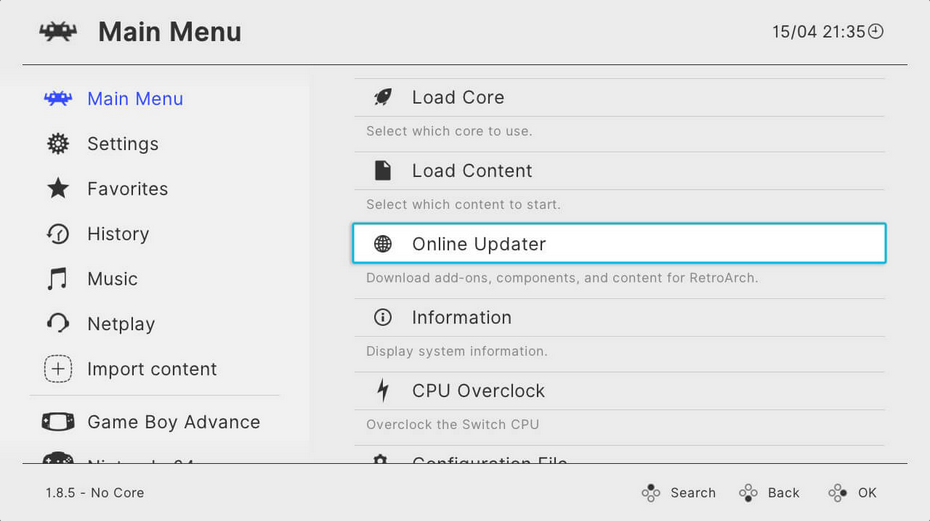Screen dimensions: 930x521
Task: Click the Online Updater globe icon
Action: coord(383,243)
